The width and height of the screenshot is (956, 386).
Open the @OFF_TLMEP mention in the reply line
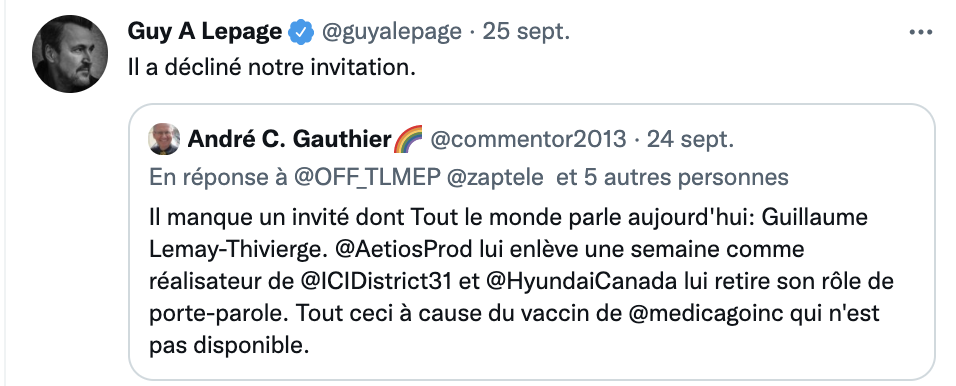[366, 177]
